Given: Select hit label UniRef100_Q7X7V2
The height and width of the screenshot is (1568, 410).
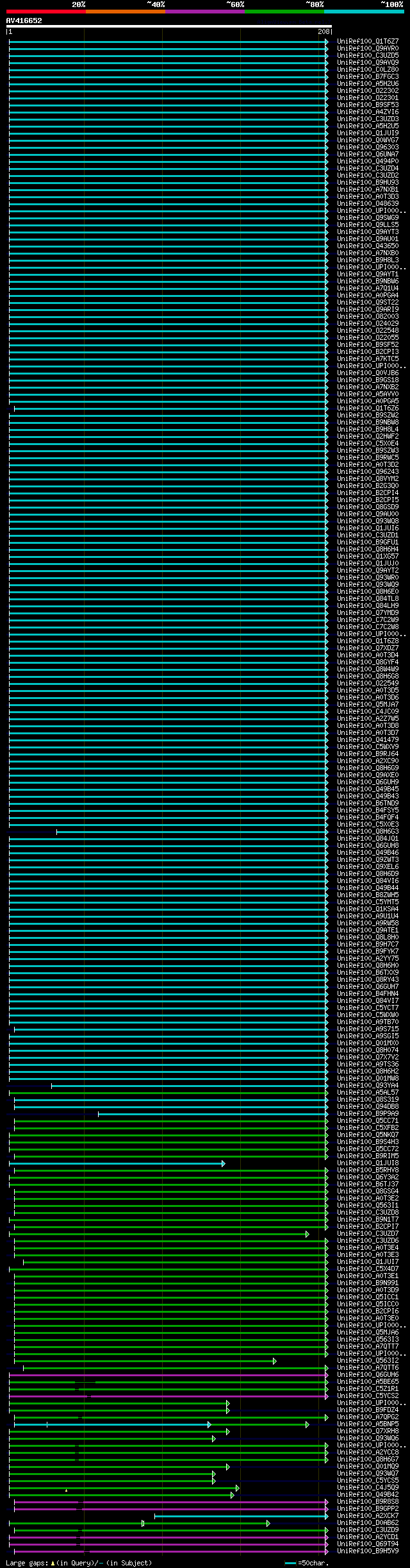Looking at the screenshot, I should pyautogui.click(x=368, y=1057).
